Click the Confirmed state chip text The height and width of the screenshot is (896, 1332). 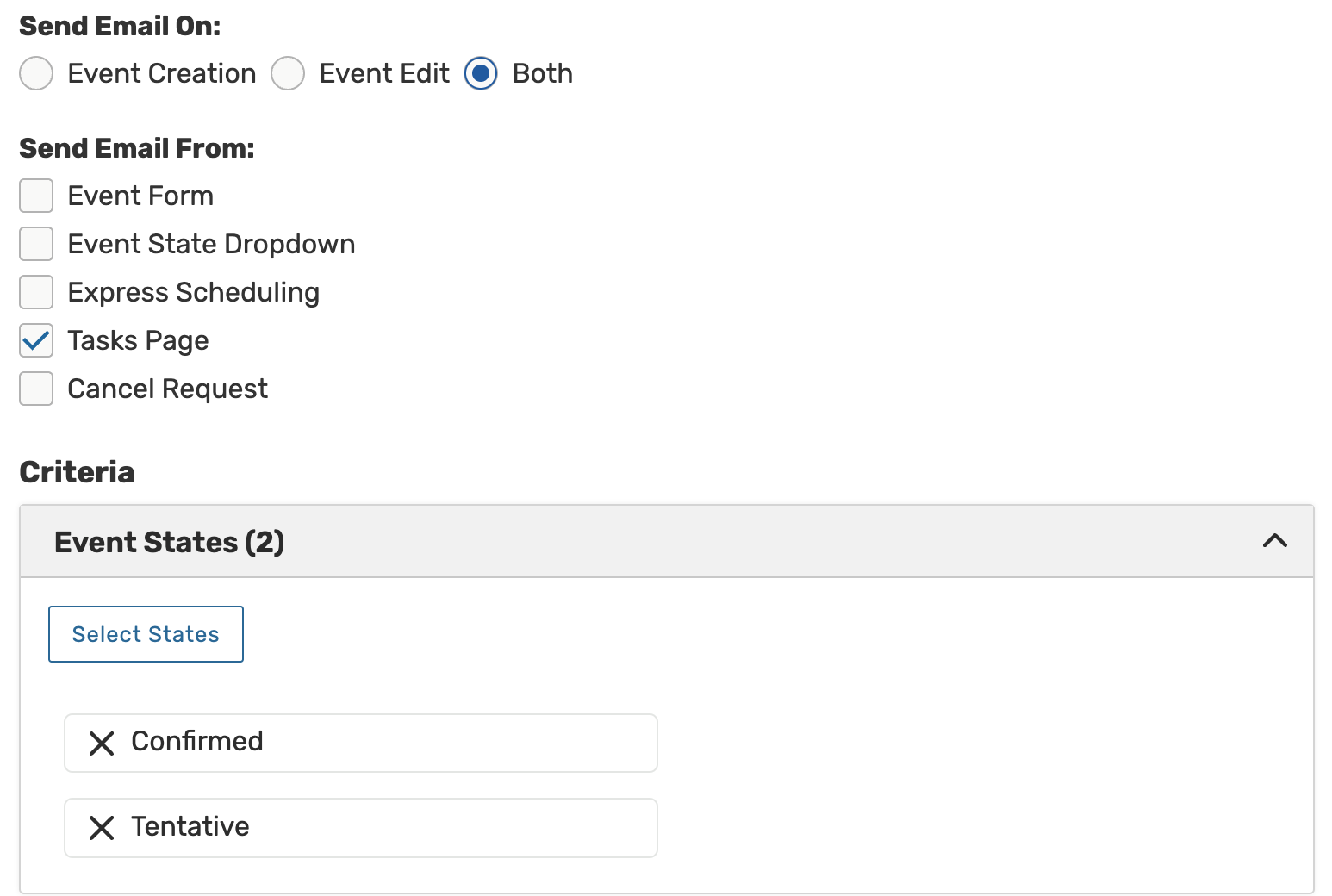197,741
